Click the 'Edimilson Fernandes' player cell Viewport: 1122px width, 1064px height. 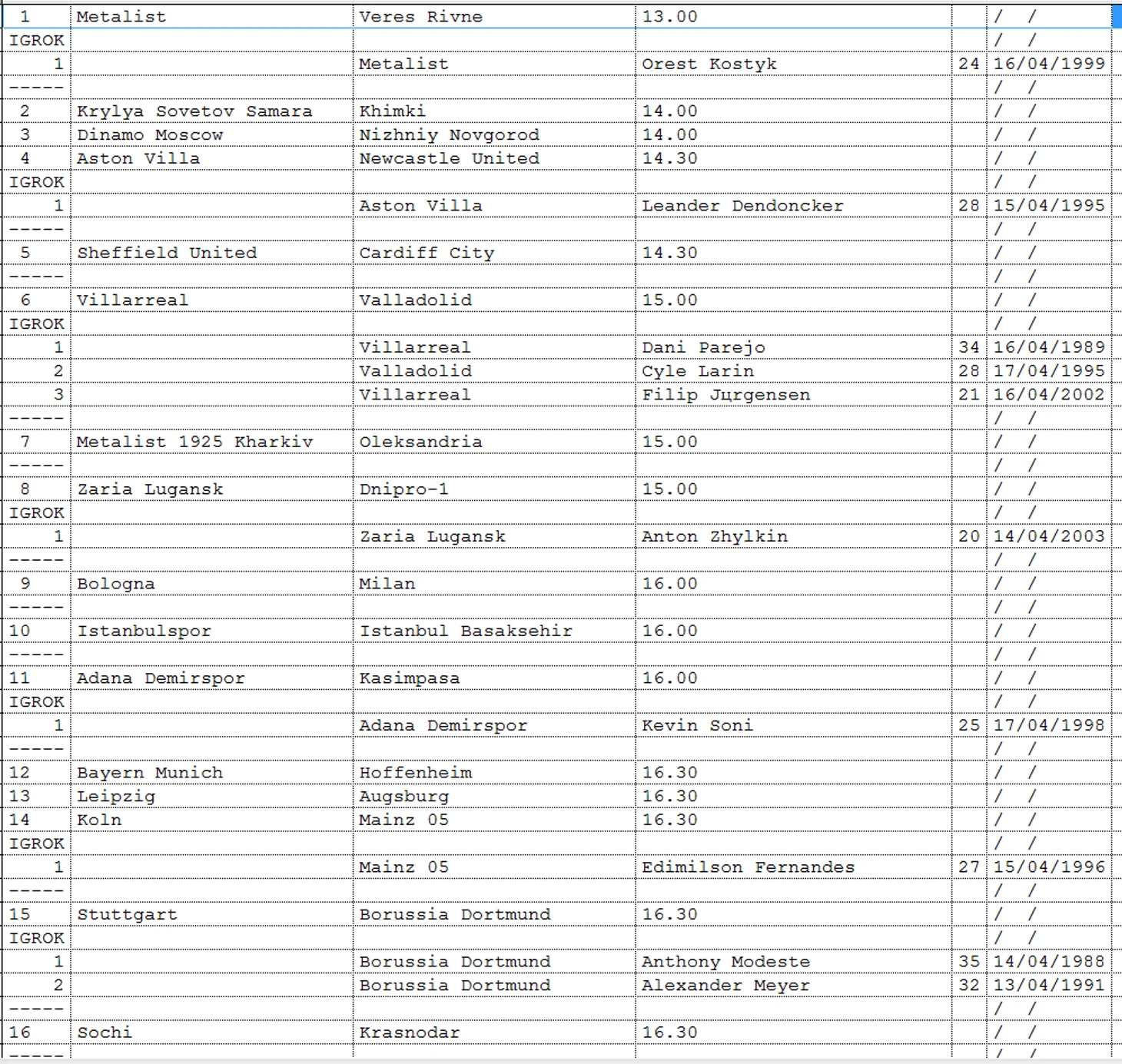793,867
